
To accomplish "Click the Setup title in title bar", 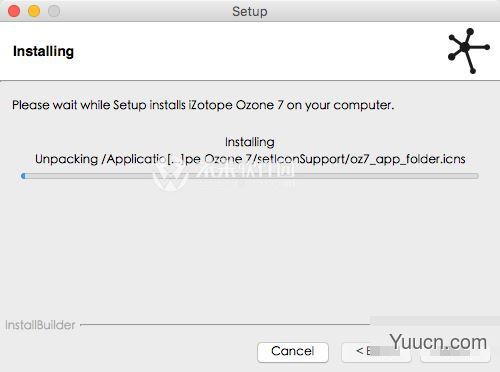I will click(x=250, y=11).
